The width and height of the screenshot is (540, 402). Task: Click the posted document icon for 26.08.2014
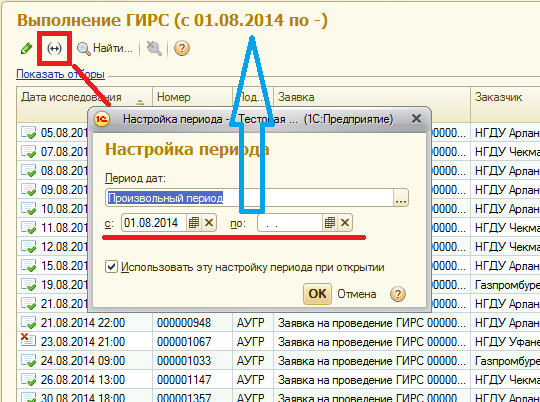pos(28,379)
